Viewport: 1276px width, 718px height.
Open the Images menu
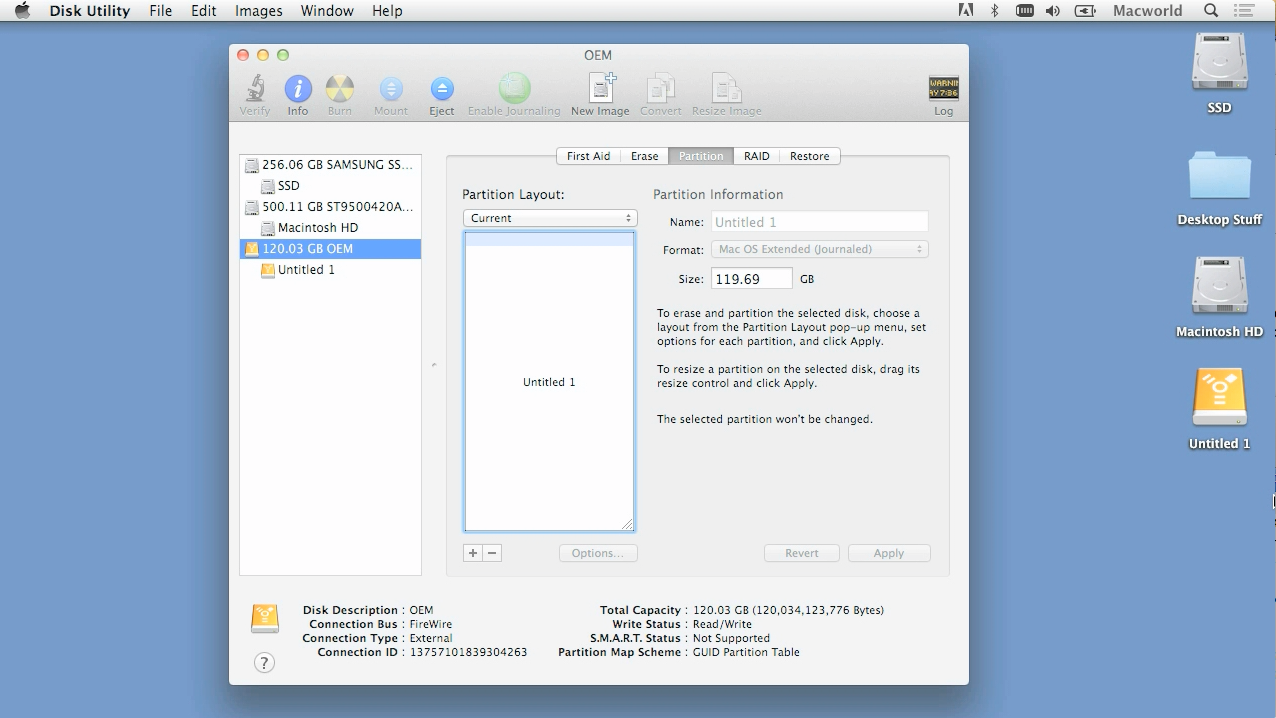[258, 11]
